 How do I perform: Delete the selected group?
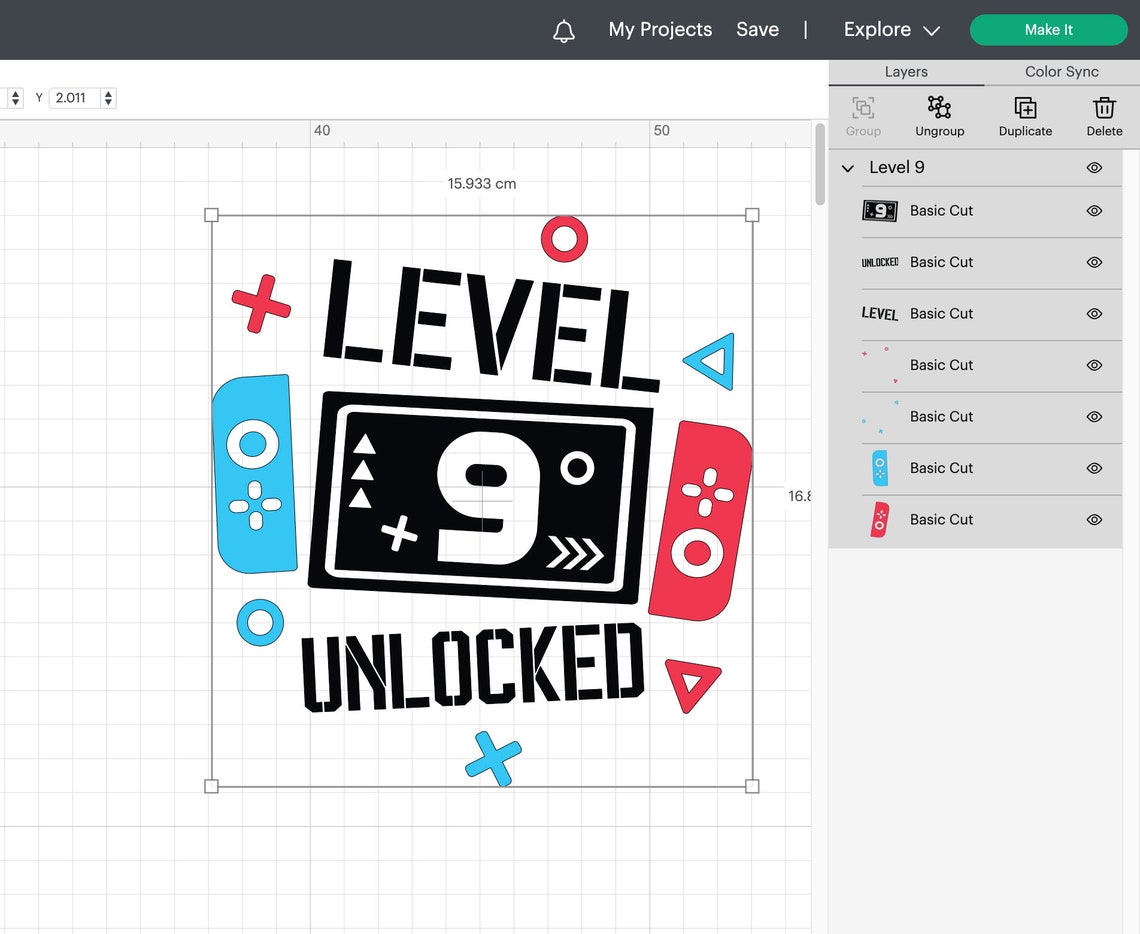(1104, 115)
